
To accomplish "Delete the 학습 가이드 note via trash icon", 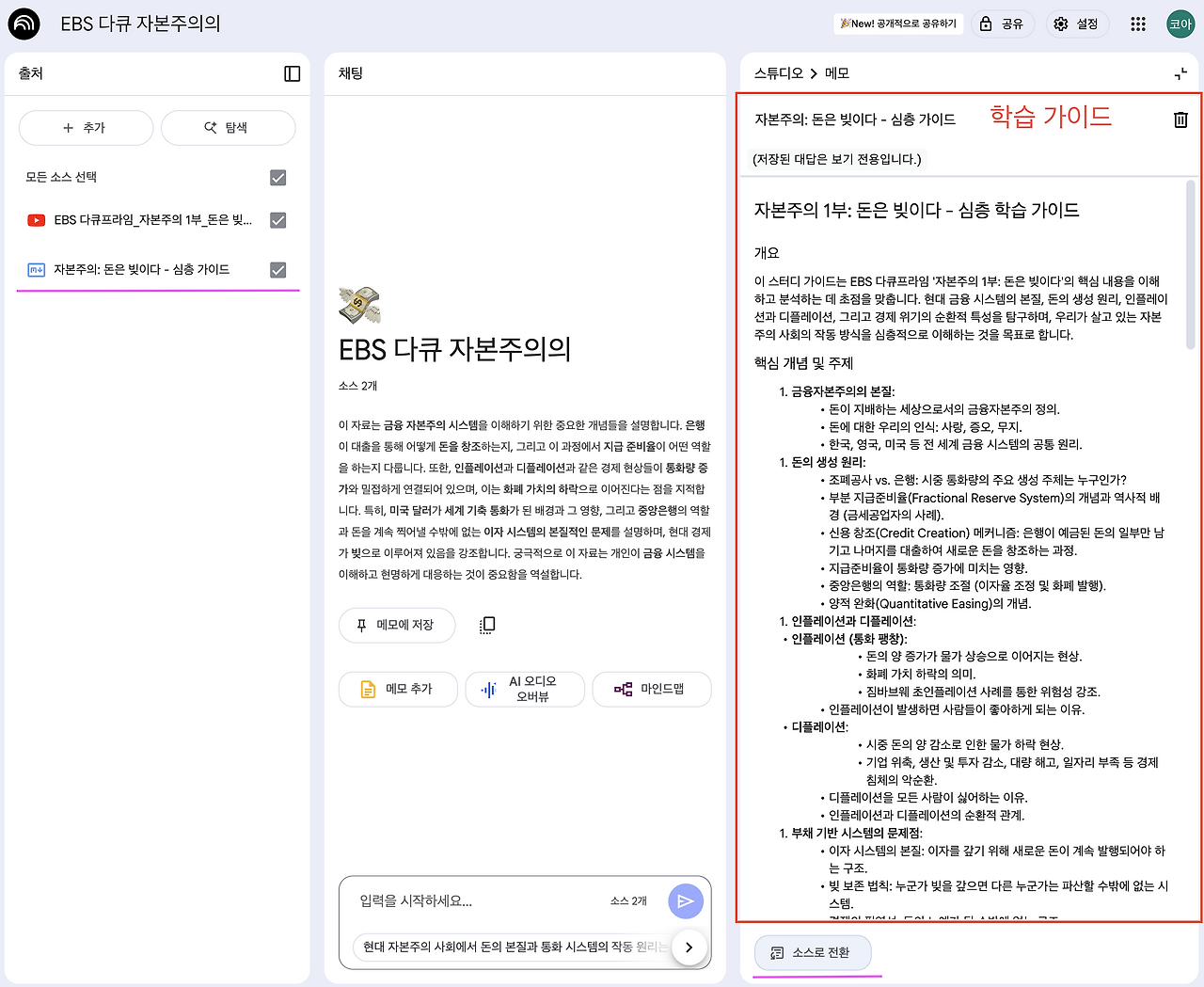I will coord(1180,119).
